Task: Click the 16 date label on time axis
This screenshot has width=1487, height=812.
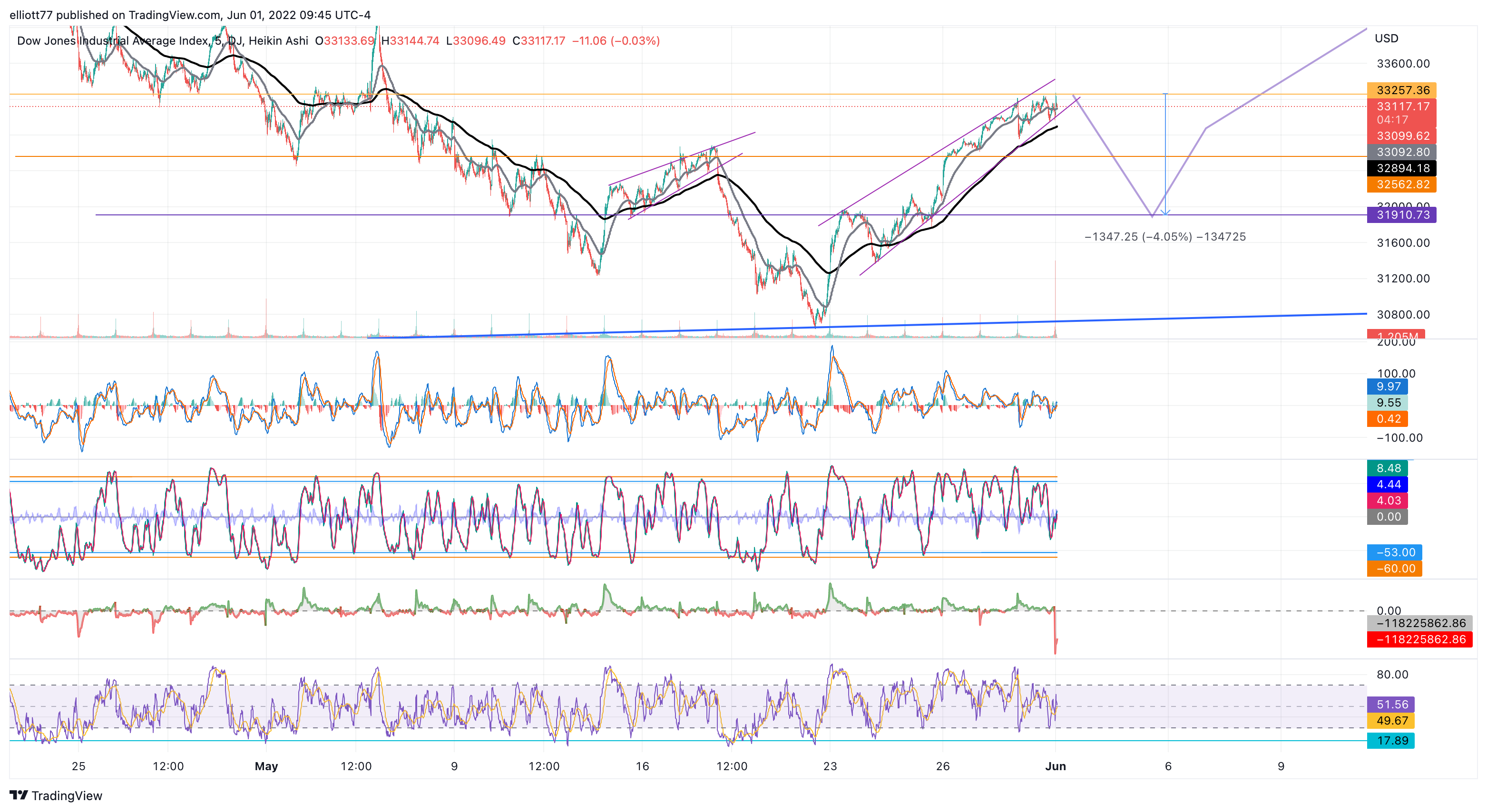Action: click(642, 766)
